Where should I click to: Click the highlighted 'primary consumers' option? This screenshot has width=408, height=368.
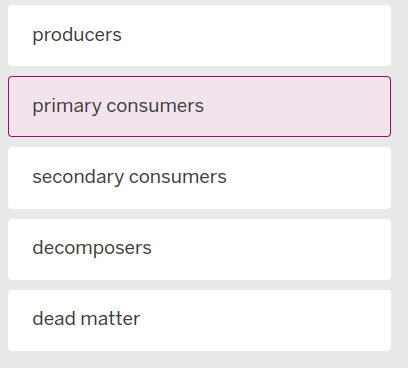tap(199, 106)
